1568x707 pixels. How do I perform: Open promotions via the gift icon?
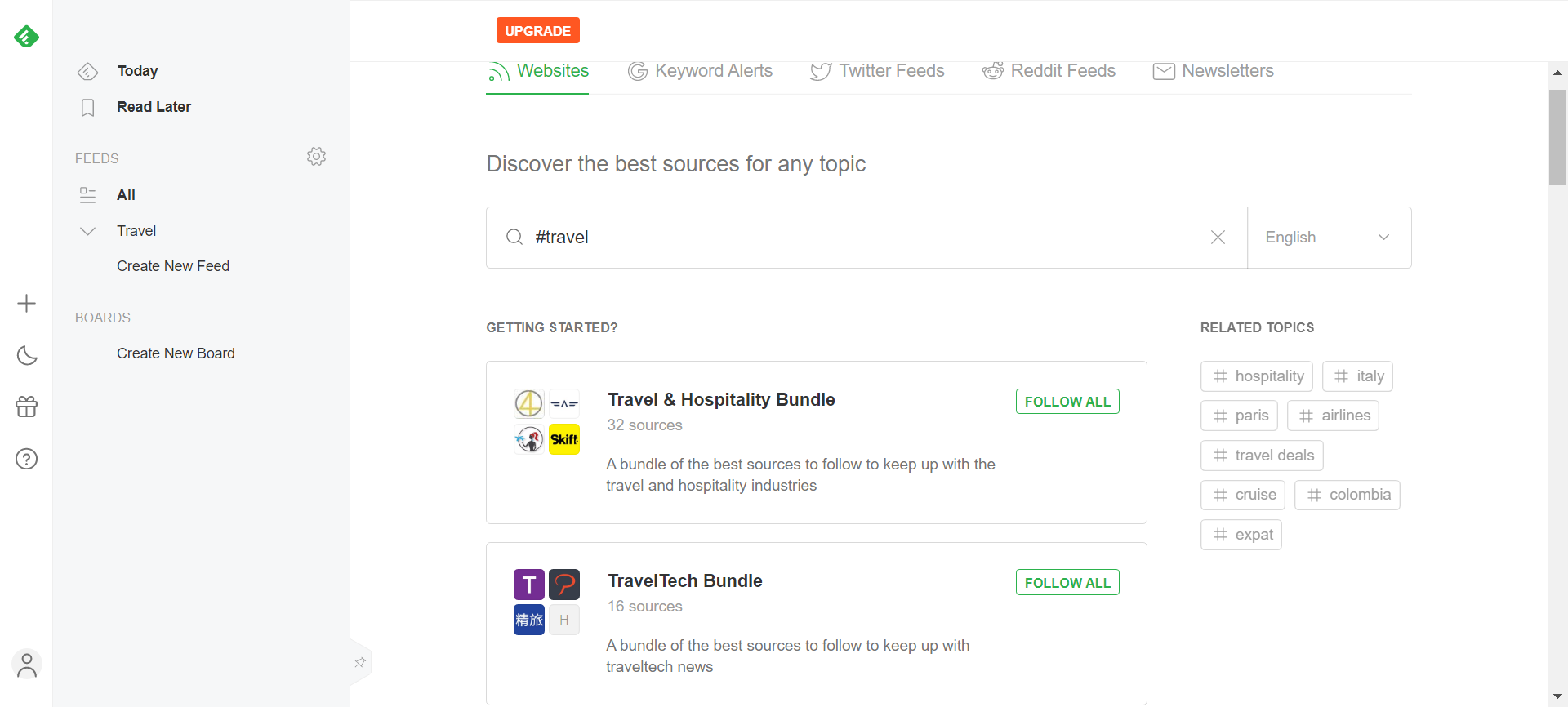26,407
